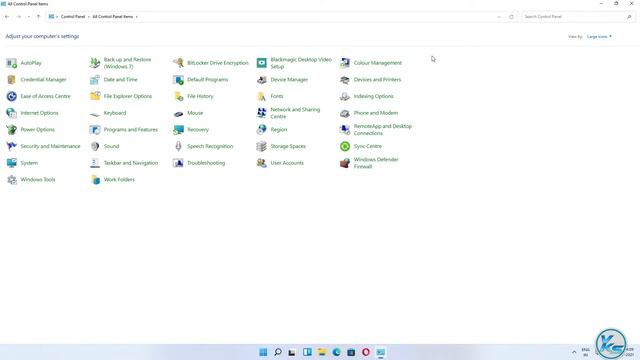Click the Date and Time icon
This screenshot has width=640, height=360.
(x=95, y=80)
